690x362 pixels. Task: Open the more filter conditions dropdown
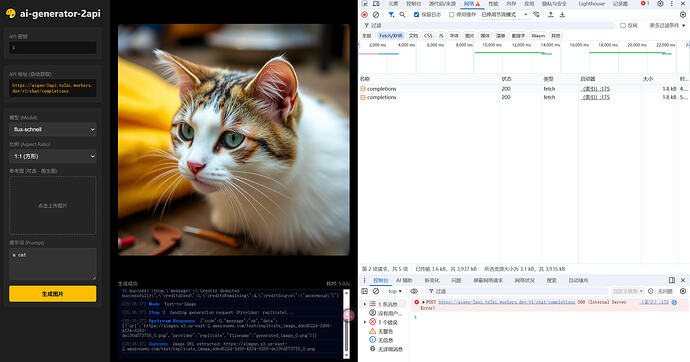[668, 26]
